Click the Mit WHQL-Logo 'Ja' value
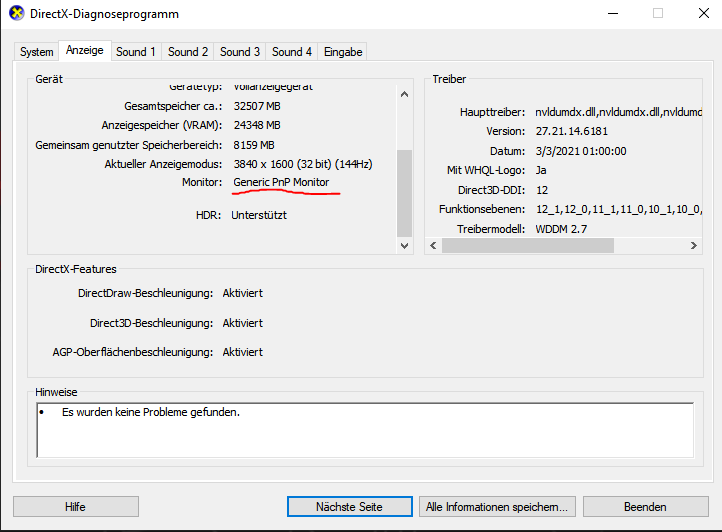Screen dimensions: 722x532 click(x=541, y=170)
